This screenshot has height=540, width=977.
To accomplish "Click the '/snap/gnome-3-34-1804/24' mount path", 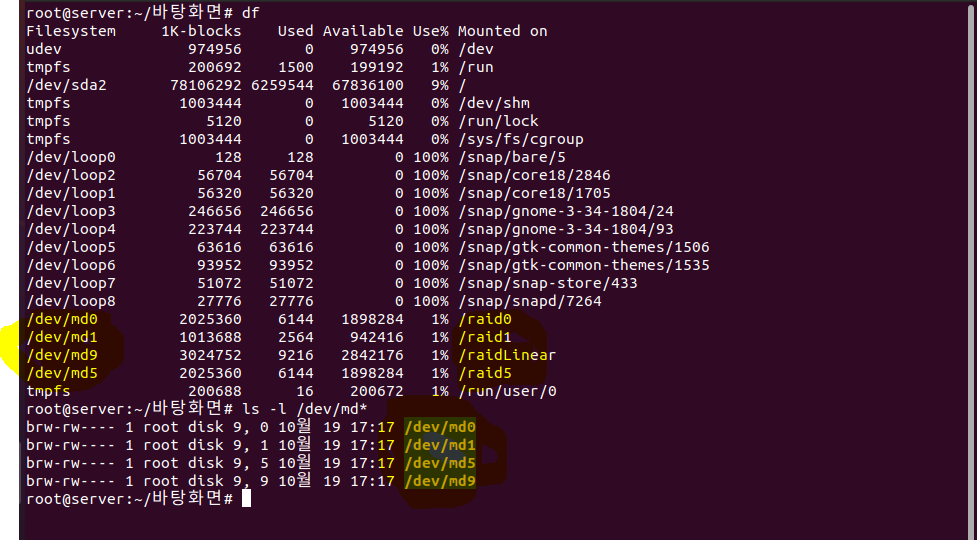I will click(x=566, y=211).
